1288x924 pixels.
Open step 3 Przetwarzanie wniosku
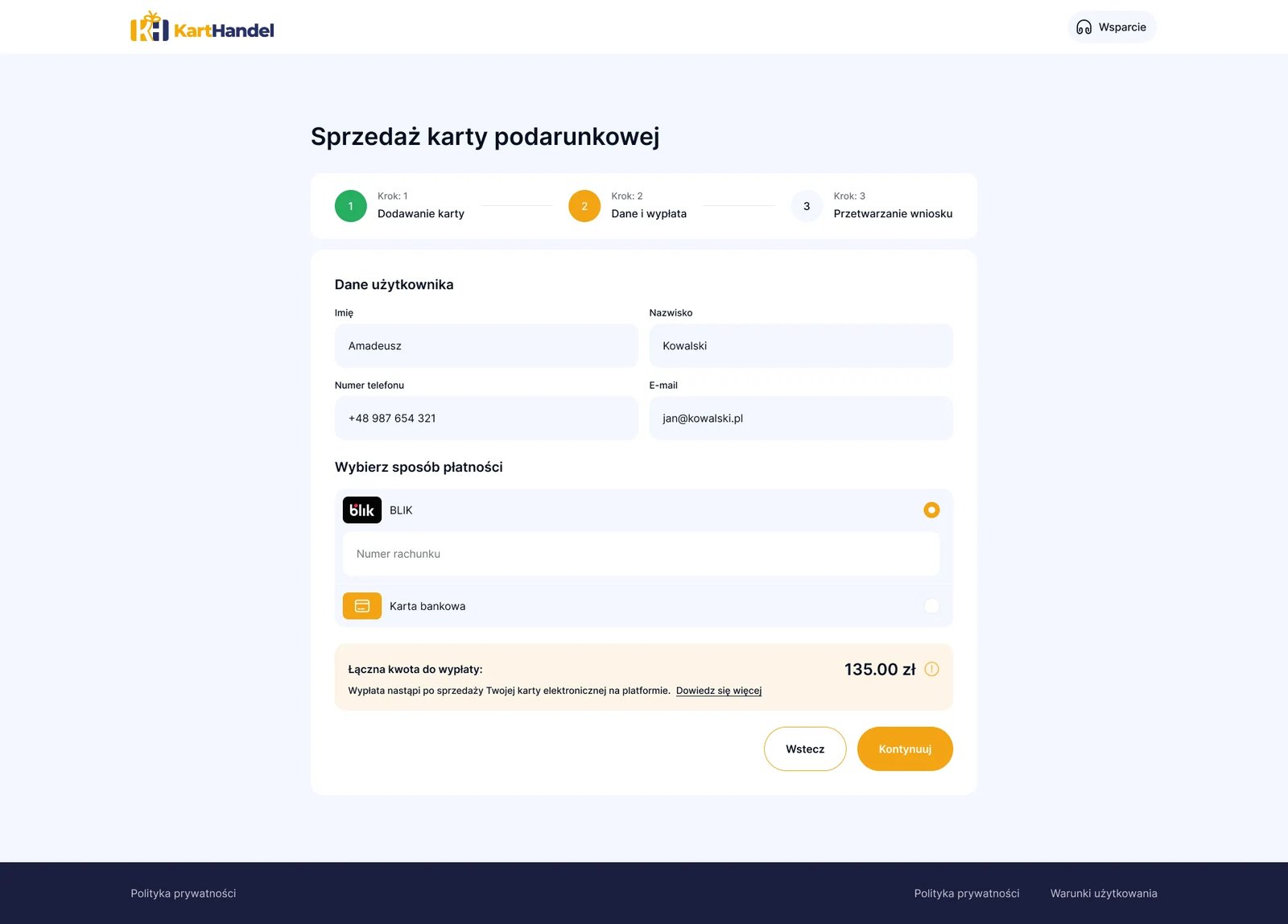click(872, 206)
